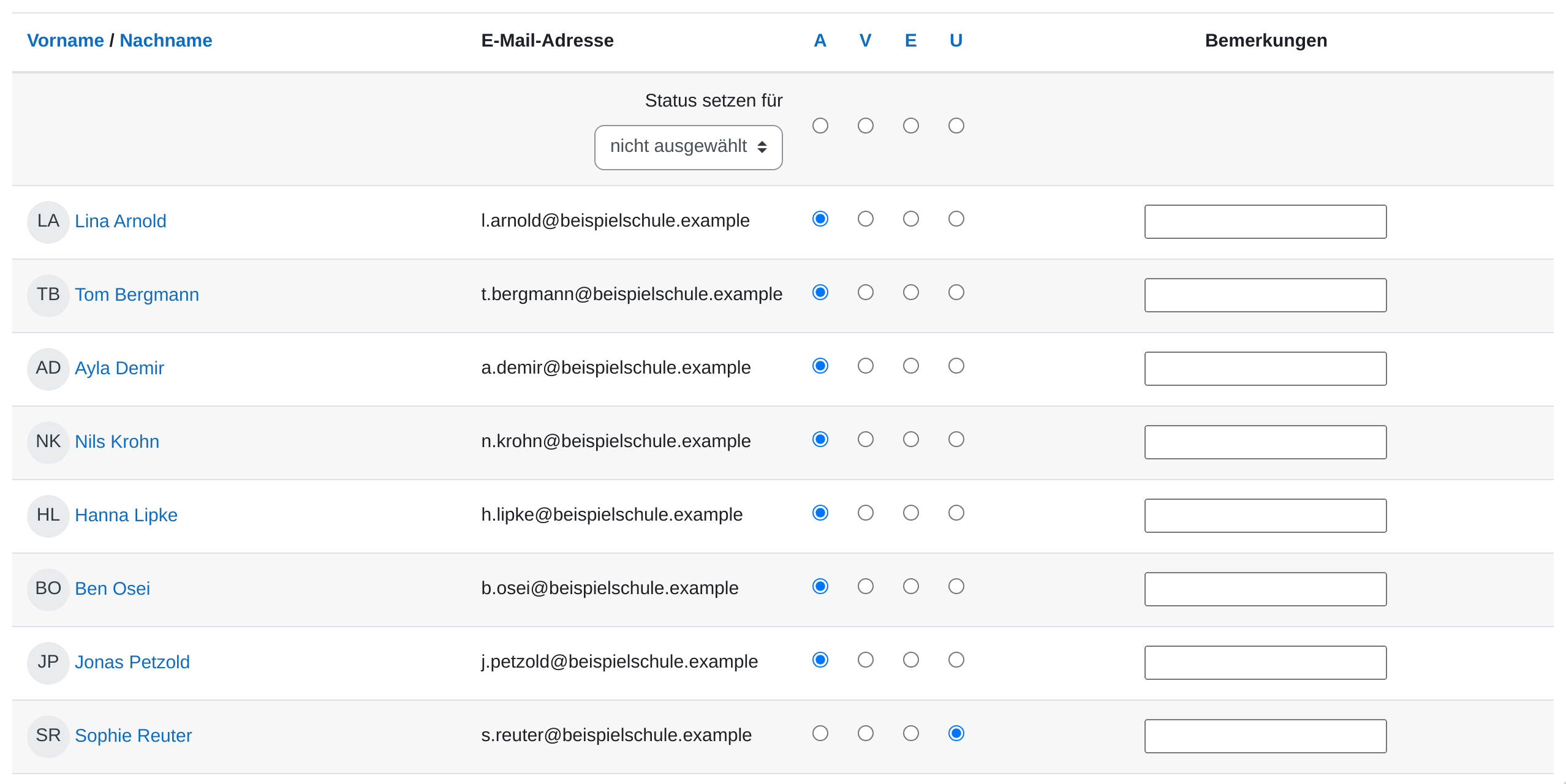Click Tom Bergmann's TB avatar icon
This screenshot has width=1566, height=784.
tap(48, 295)
